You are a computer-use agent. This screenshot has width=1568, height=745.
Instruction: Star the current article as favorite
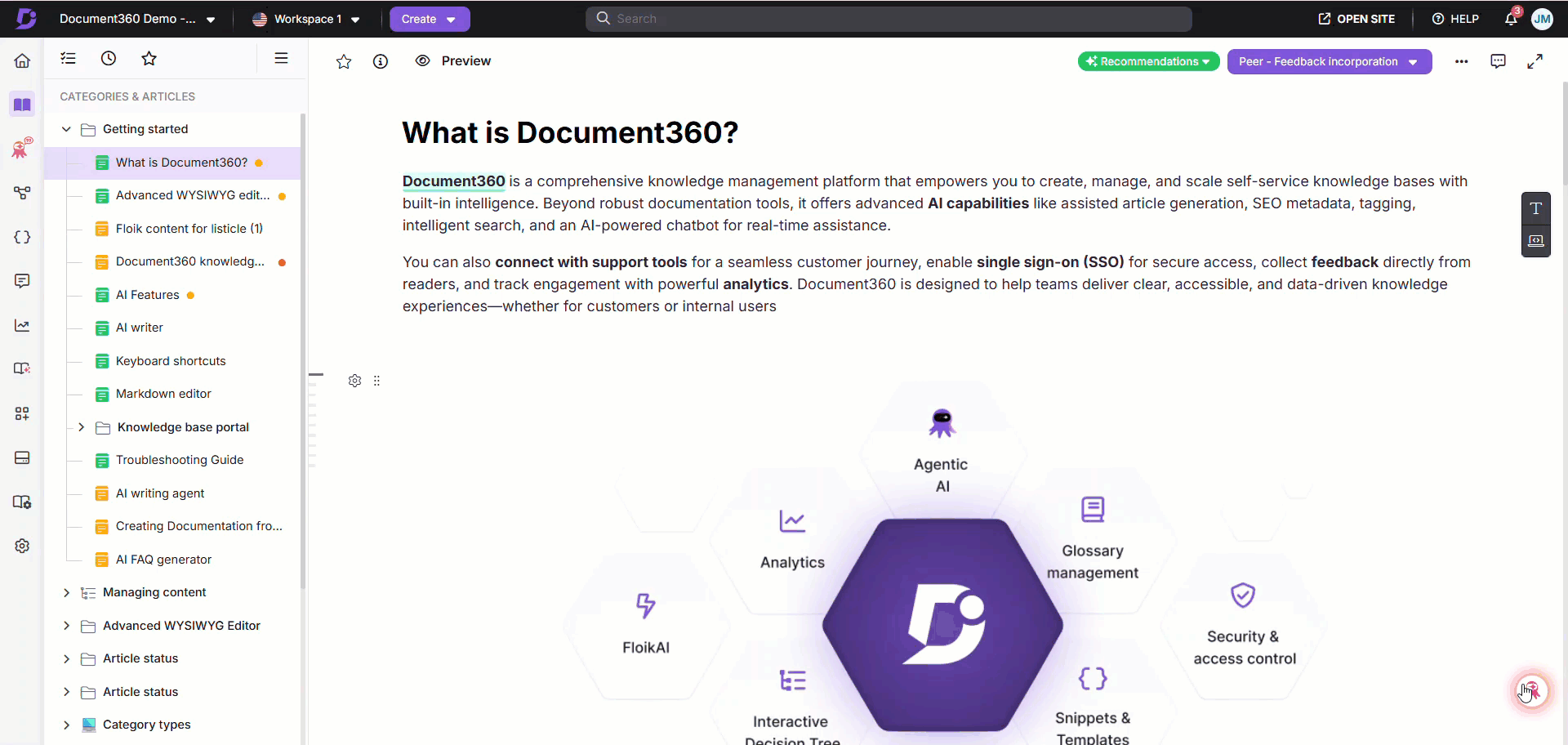coord(344,61)
